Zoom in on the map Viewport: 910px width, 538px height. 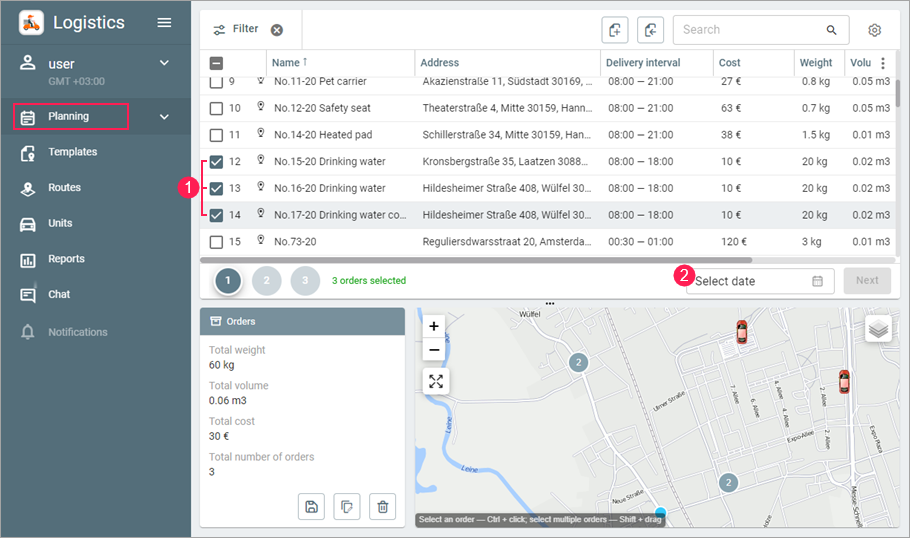(434, 326)
